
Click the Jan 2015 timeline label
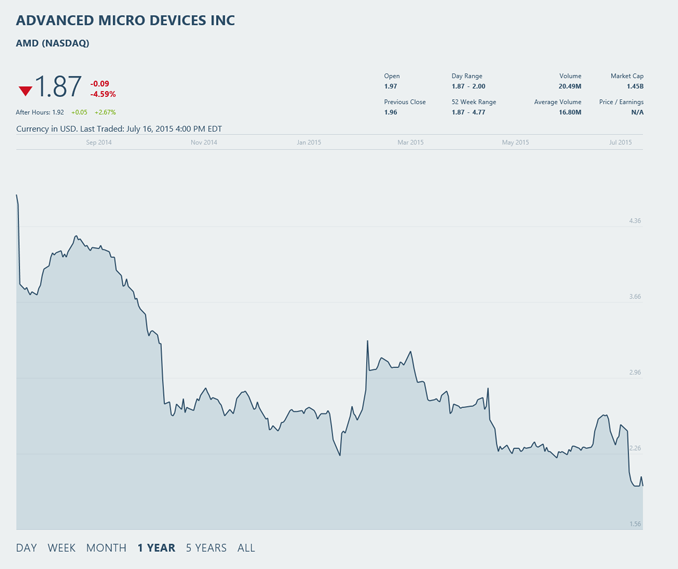pos(309,142)
